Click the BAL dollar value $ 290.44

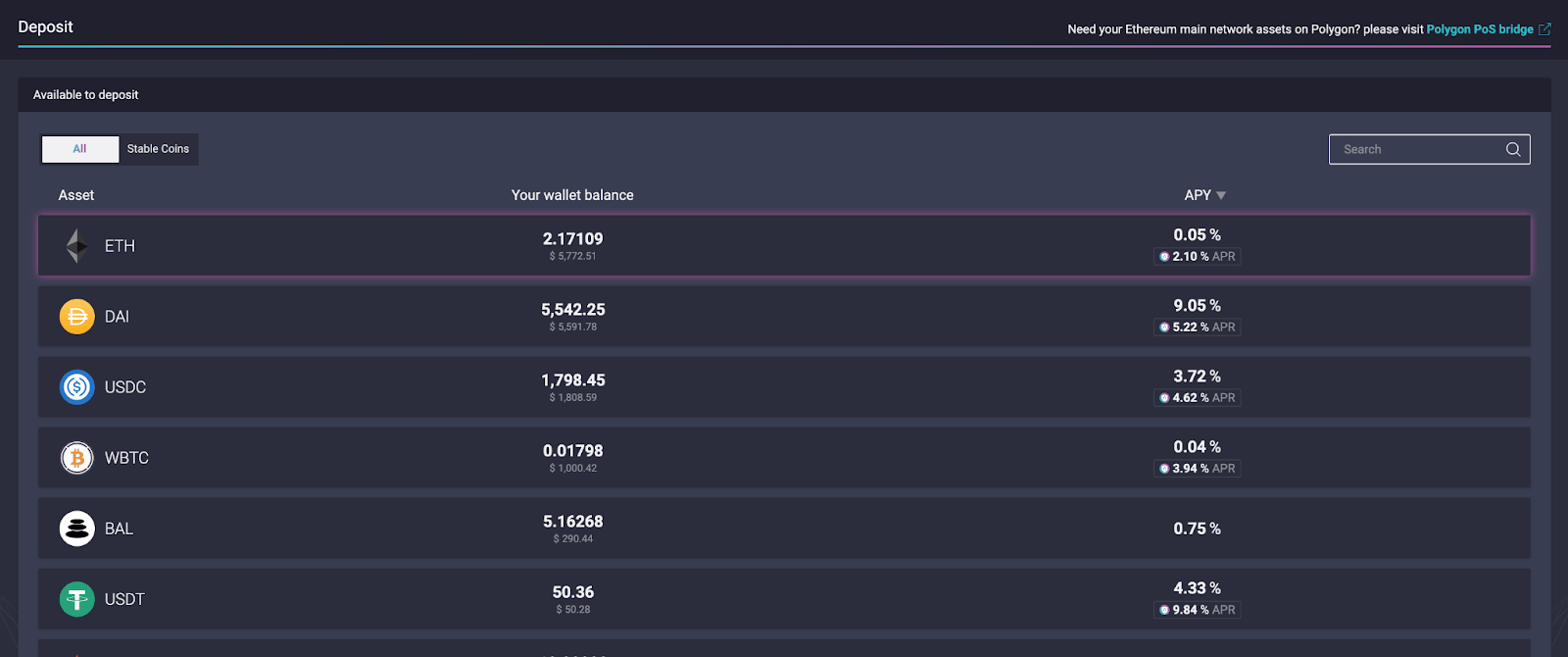click(x=573, y=538)
